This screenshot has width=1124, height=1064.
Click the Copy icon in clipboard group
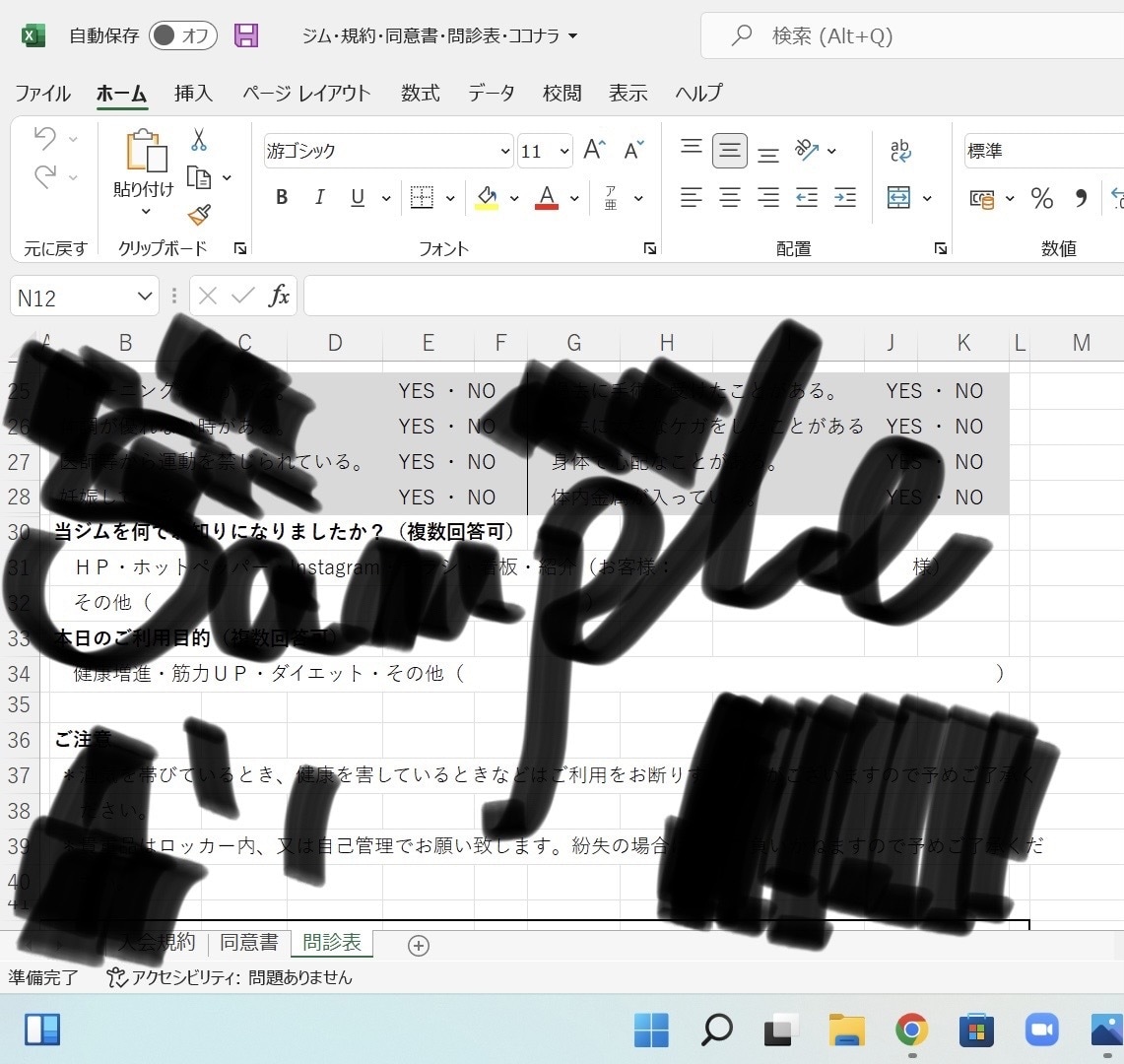[x=199, y=177]
